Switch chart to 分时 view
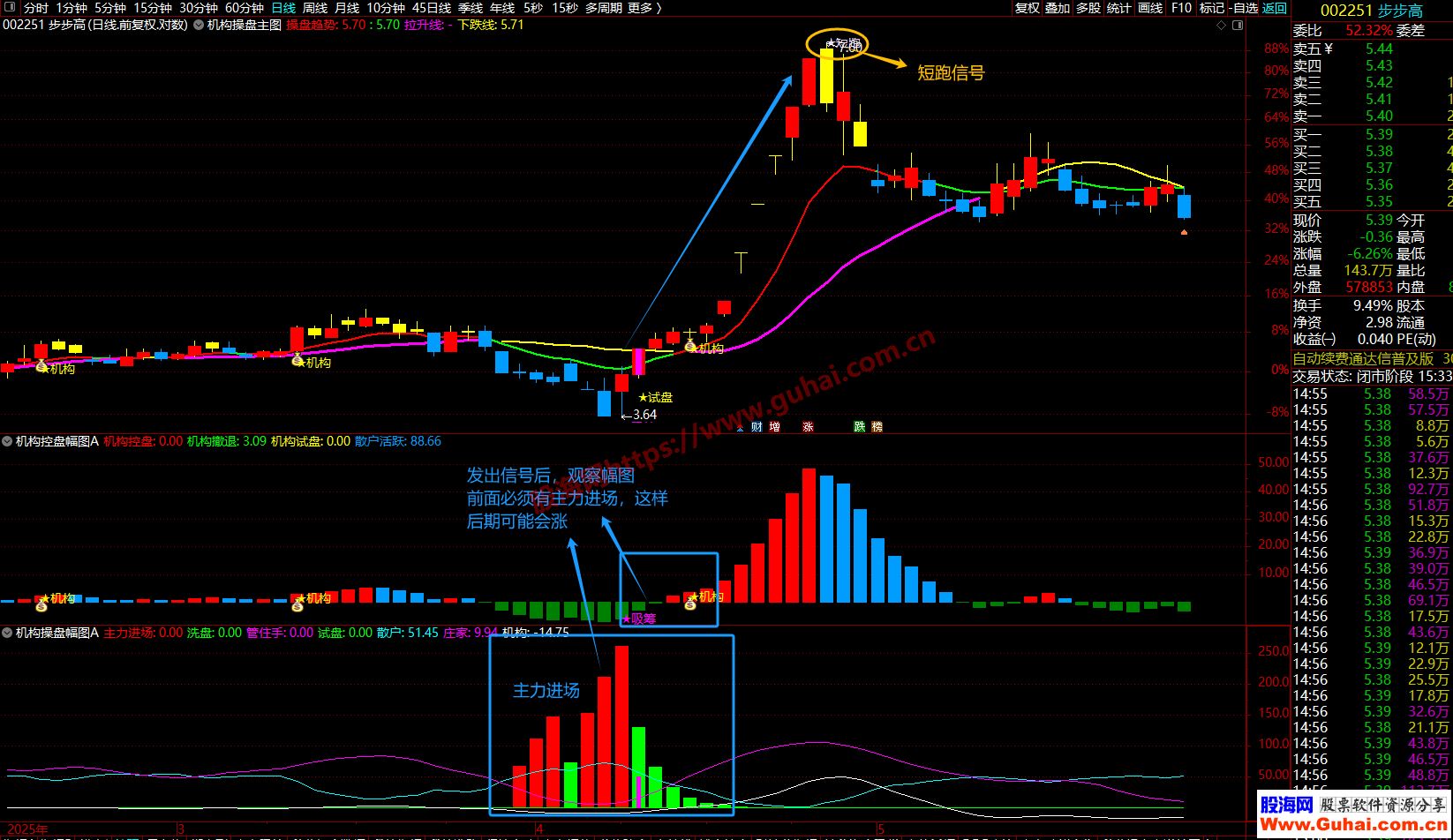This screenshot has height=840, width=1453. (36, 8)
